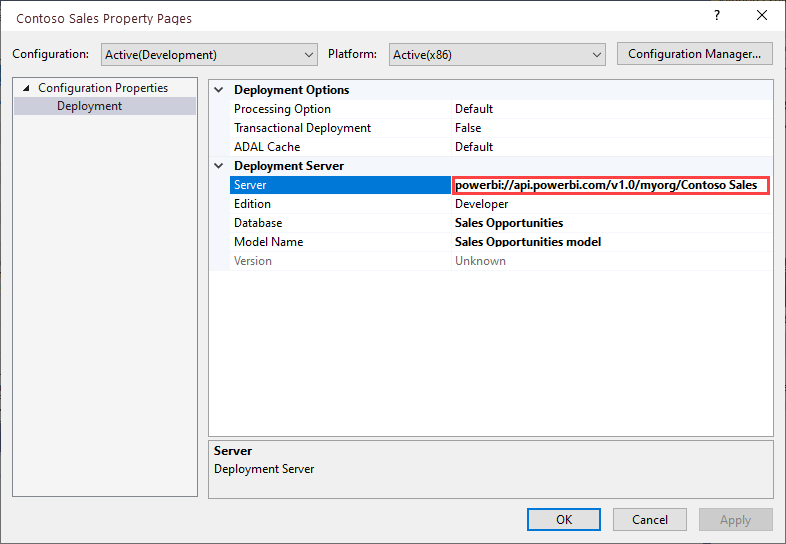Open Configuration Manager
The height and width of the screenshot is (544, 786).
coord(695,54)
